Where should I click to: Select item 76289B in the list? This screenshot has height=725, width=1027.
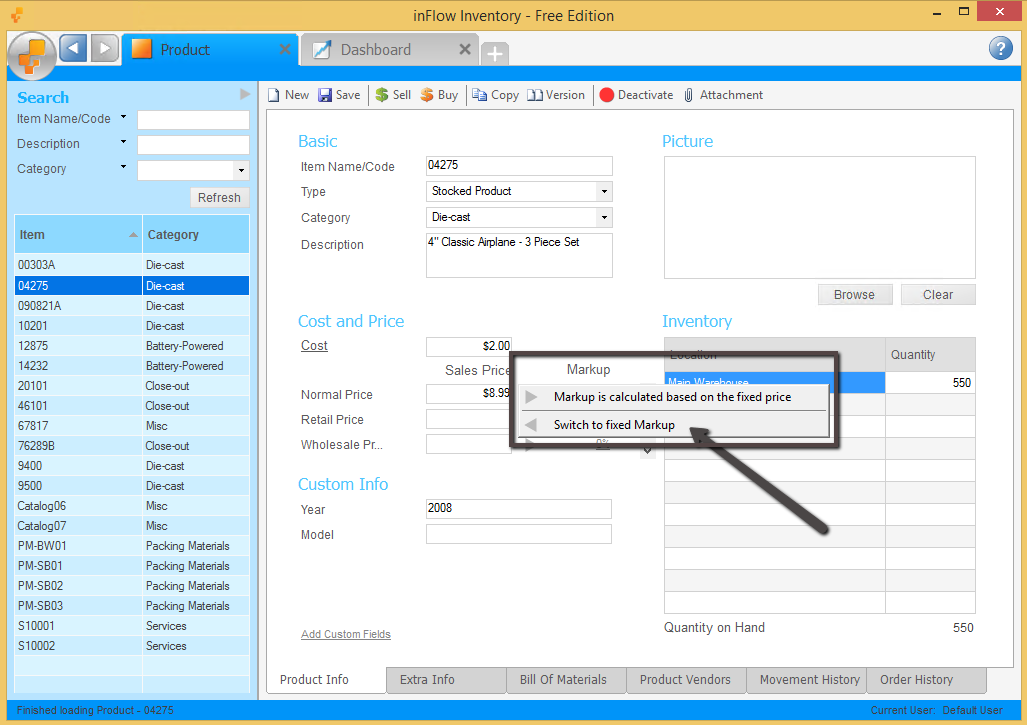(x=132, y=446)
